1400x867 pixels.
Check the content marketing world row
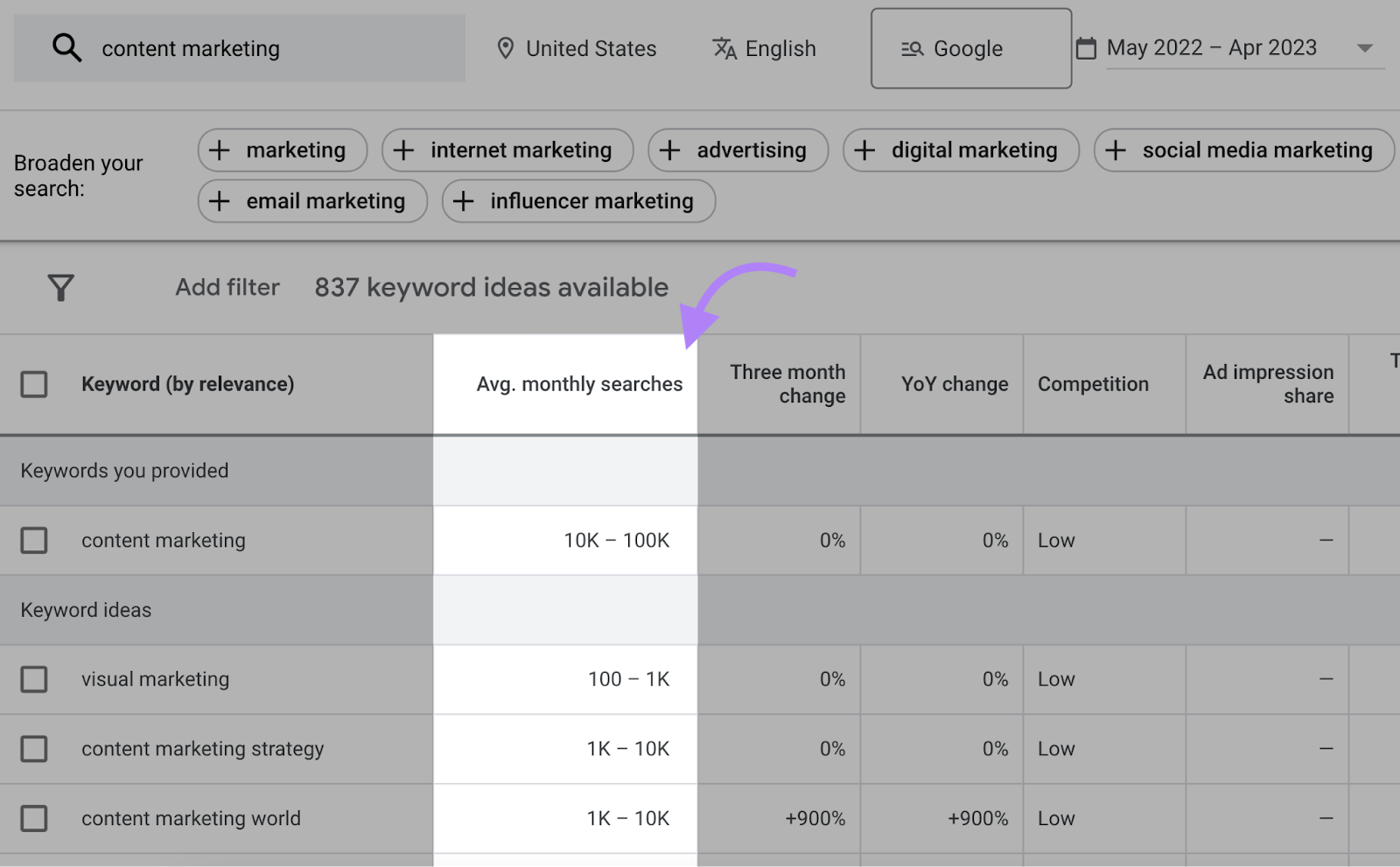coord(34,818)
